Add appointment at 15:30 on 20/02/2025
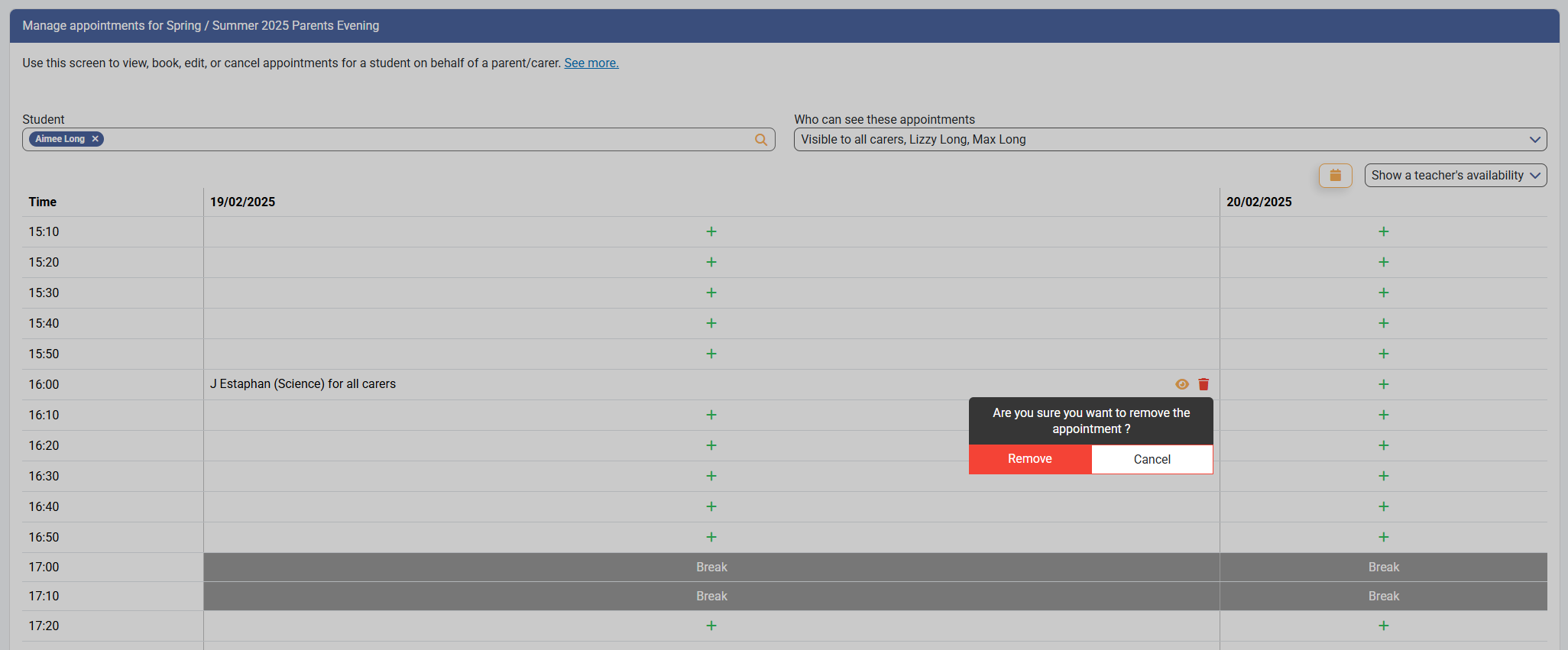Image resolution: width=1568 pixels, height=650 pixels. [1383, 293]
